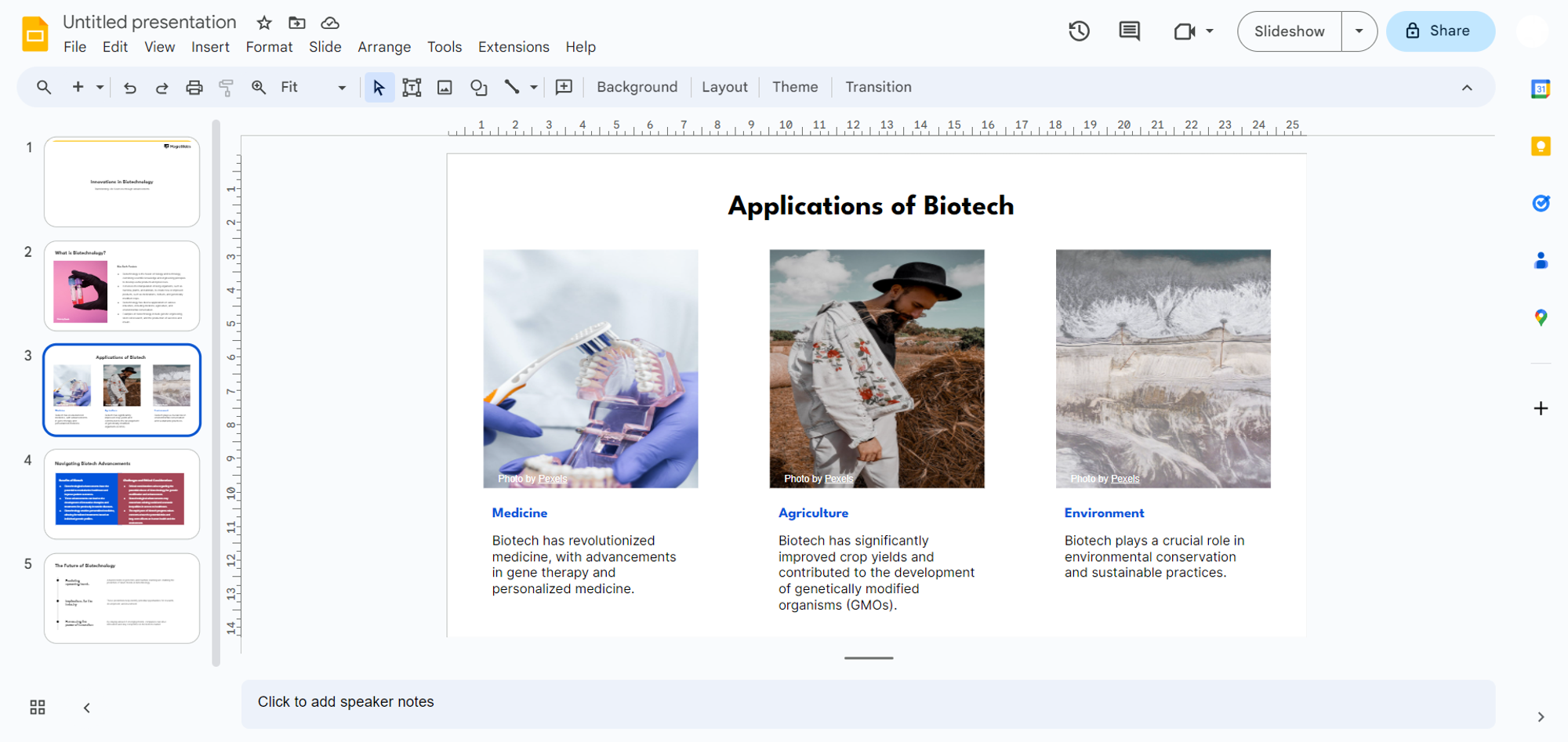
Task: Choose the select arrow cursor tool
Action: click(x=379, y=87)
